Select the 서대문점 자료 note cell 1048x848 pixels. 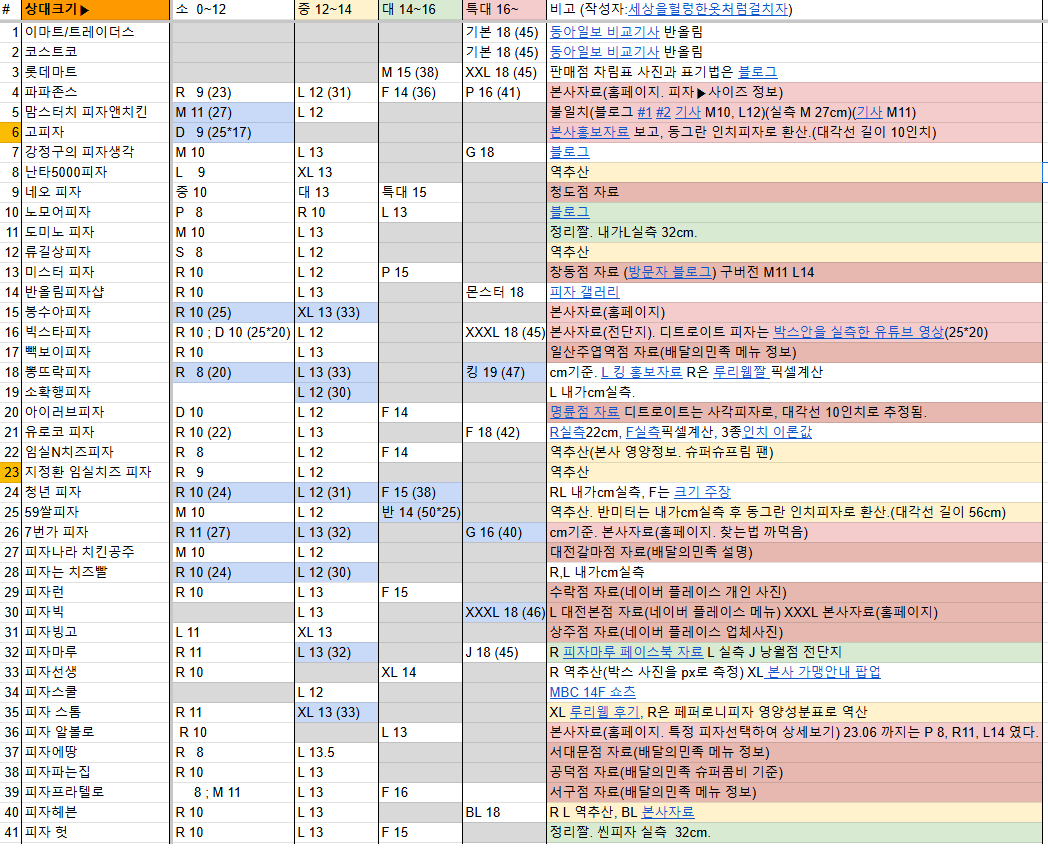coord(795,752)
